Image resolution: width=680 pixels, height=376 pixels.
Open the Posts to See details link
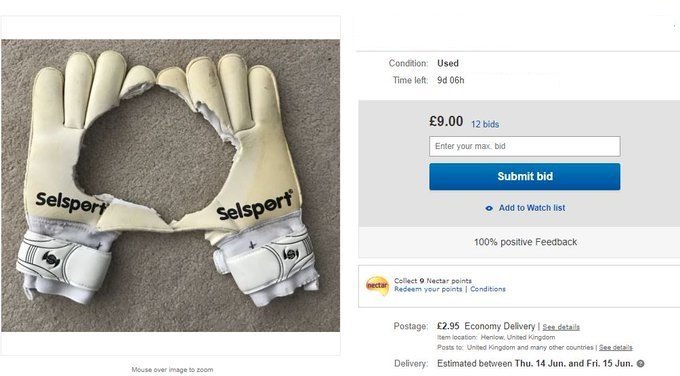(615, 347)
